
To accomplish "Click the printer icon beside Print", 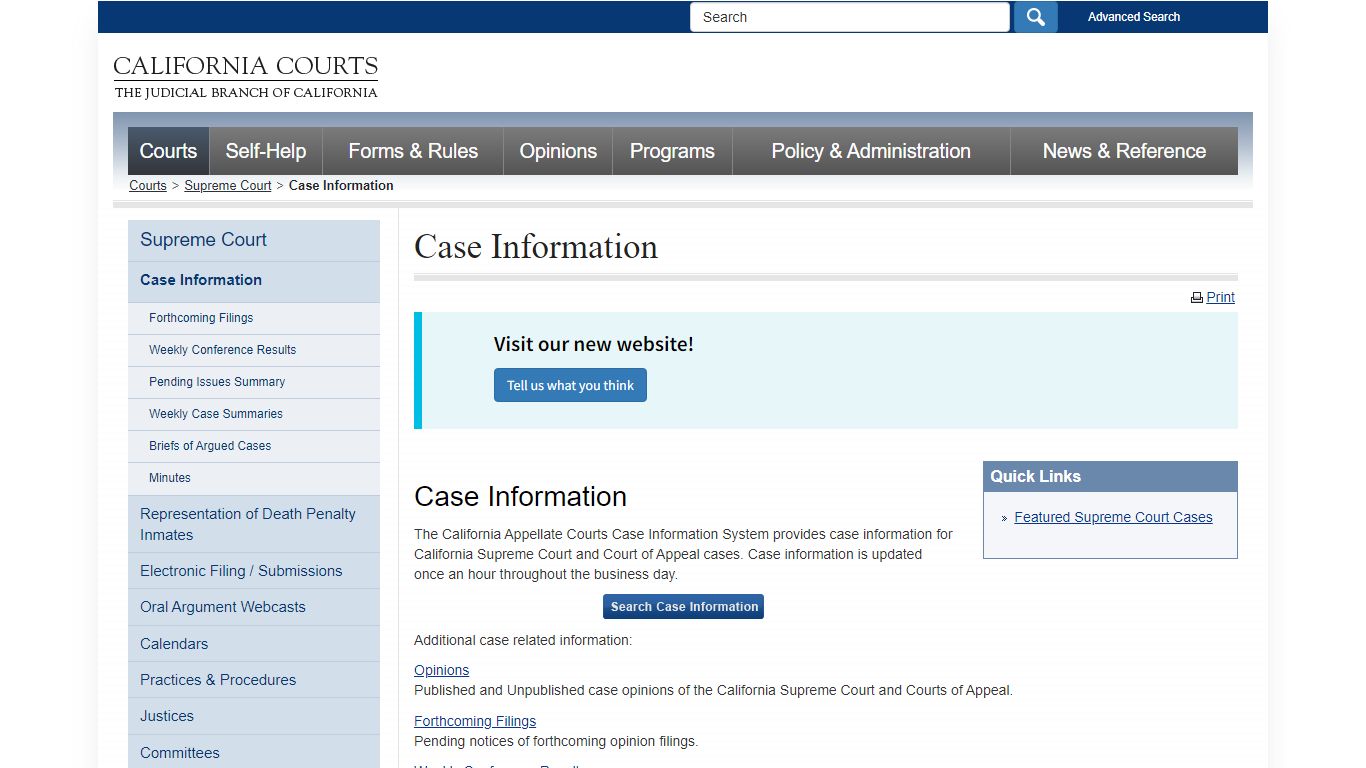I will [x=1196, y=298].
